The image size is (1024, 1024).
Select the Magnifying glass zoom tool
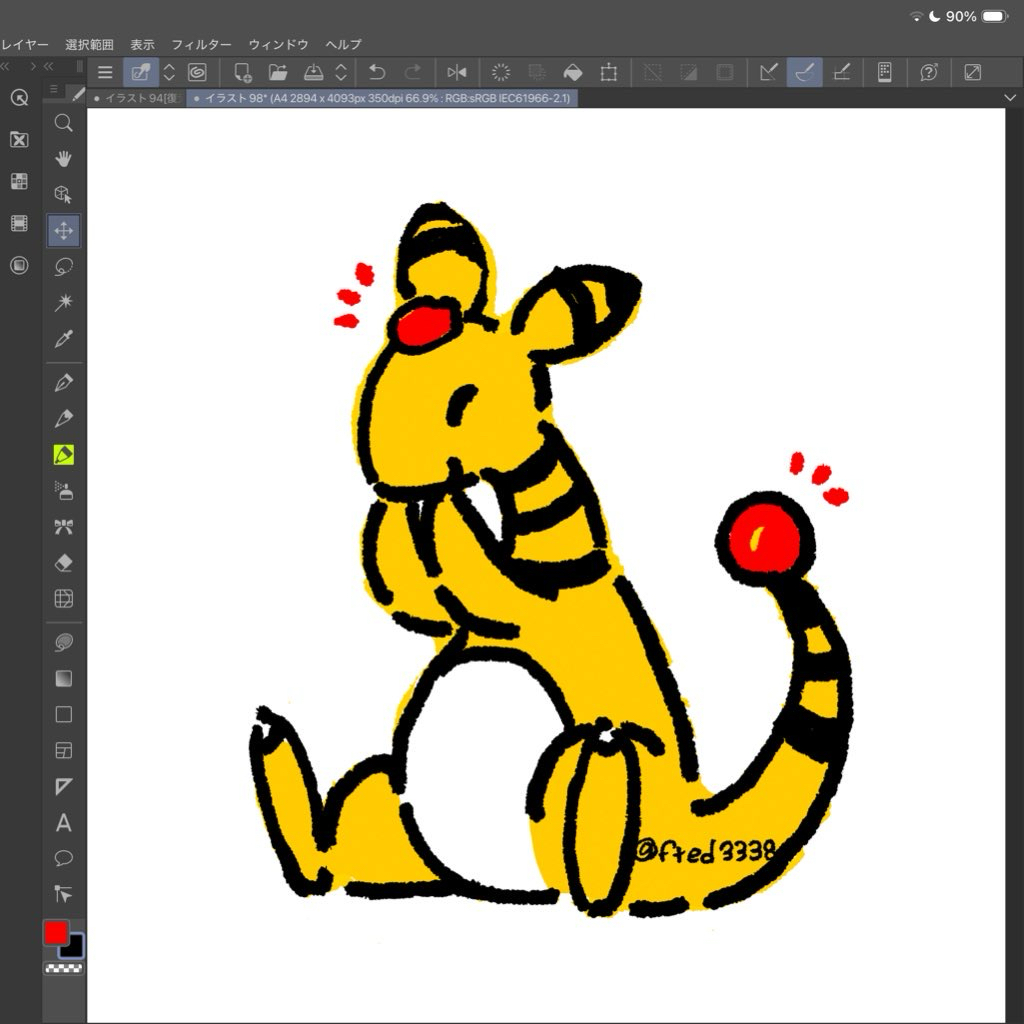pyautogui.click(x=63, y=123)
